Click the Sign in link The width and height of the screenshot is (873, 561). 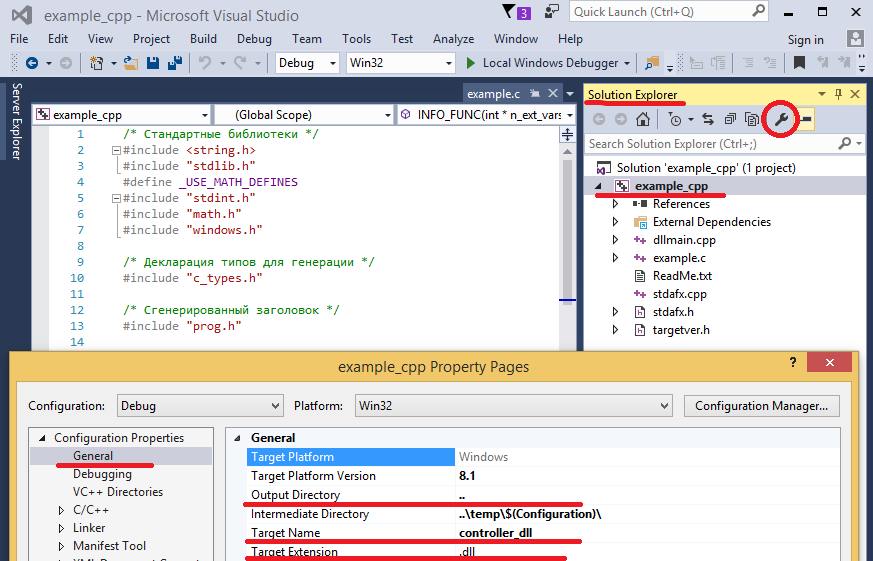805,40
